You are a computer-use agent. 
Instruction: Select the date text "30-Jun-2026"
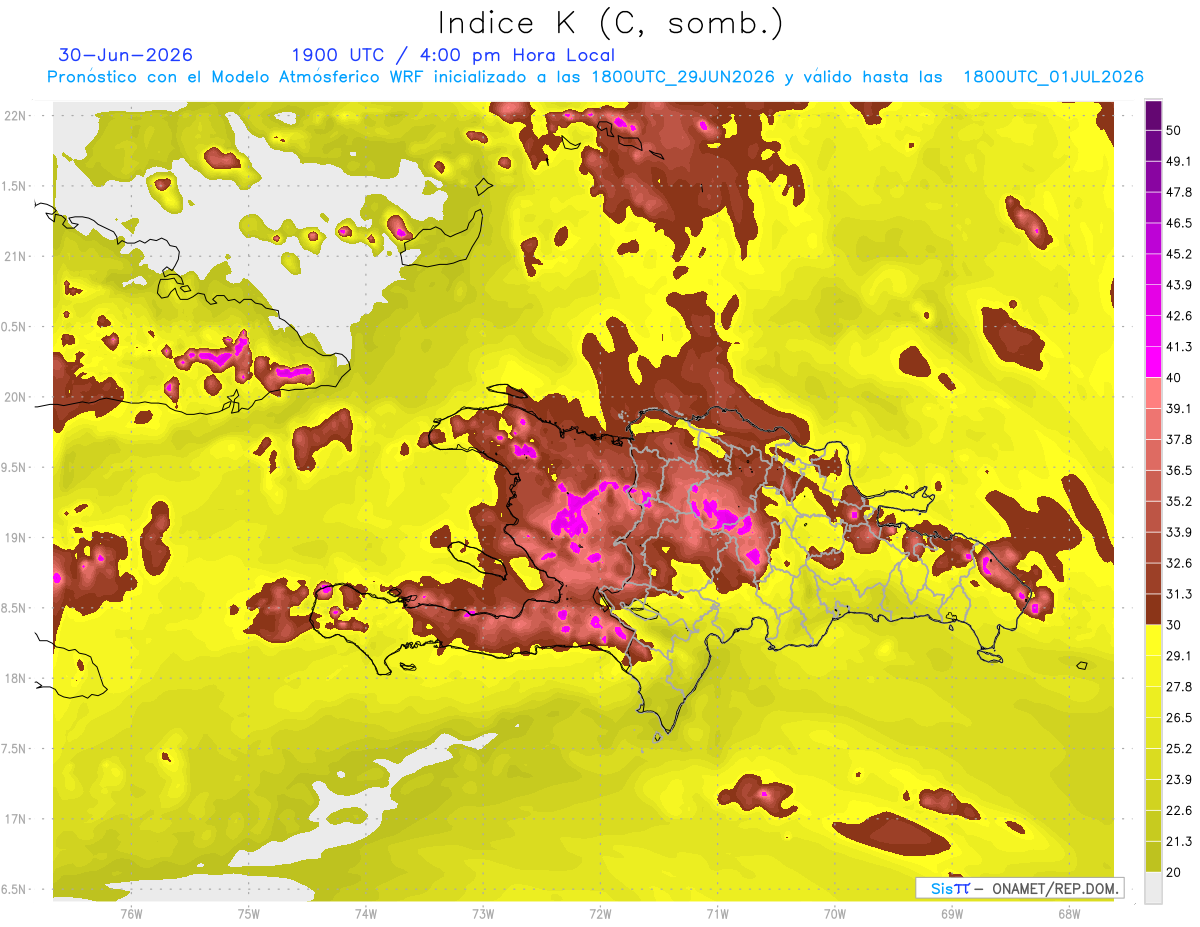coord(126,55)
